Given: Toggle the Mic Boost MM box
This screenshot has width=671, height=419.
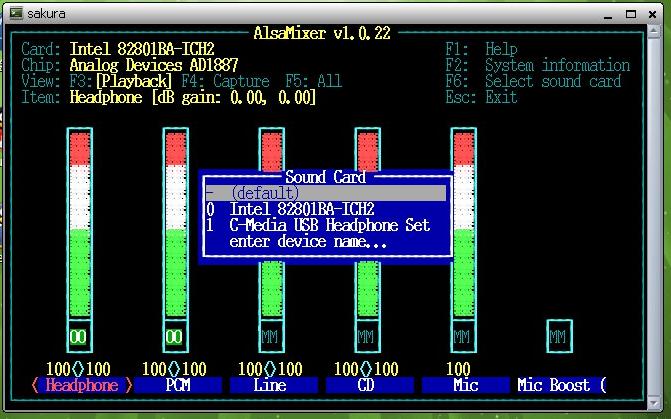Looking at the screenshot, I should pos(558,337).
